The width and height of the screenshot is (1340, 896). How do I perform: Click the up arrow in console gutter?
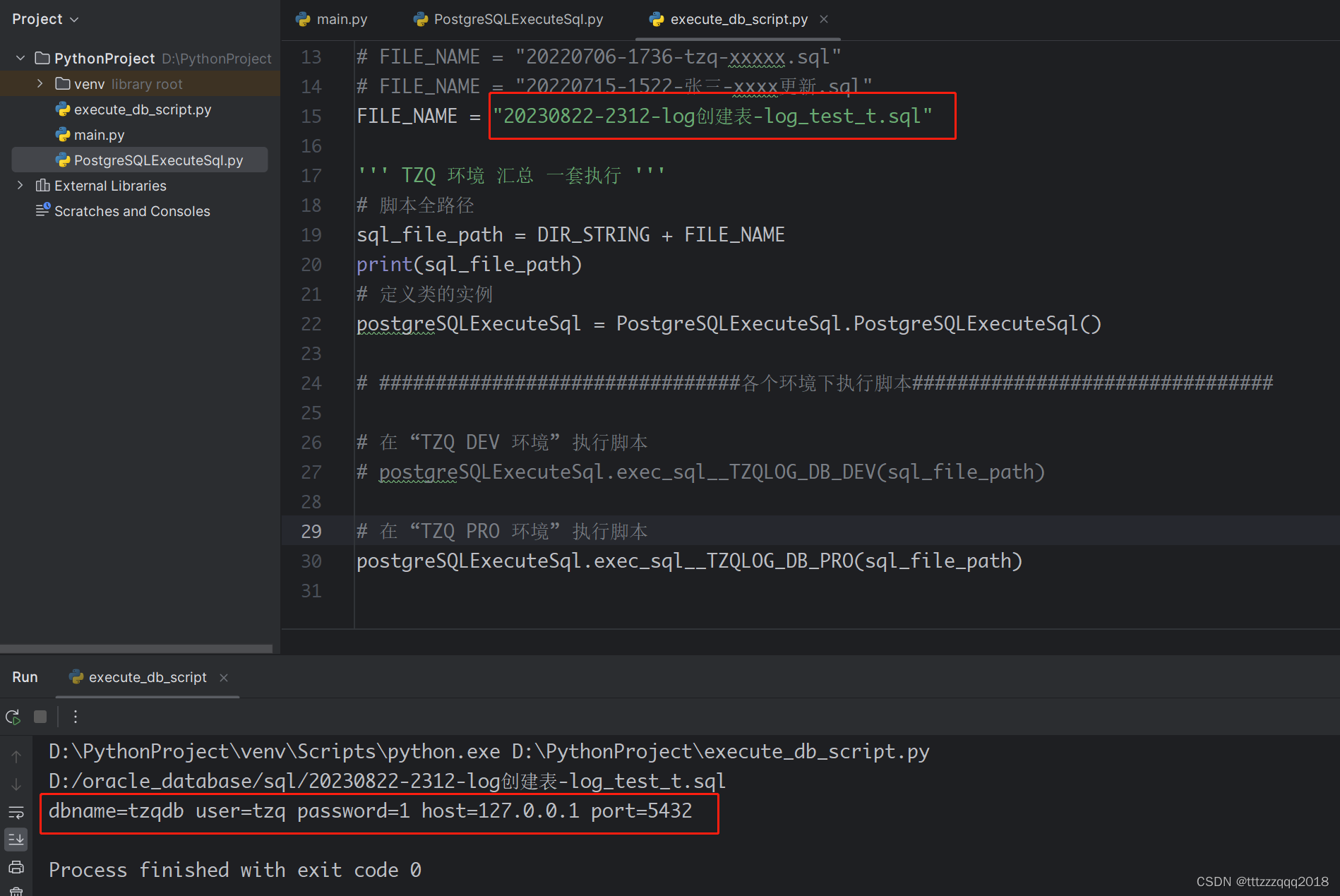pos(16,755)
